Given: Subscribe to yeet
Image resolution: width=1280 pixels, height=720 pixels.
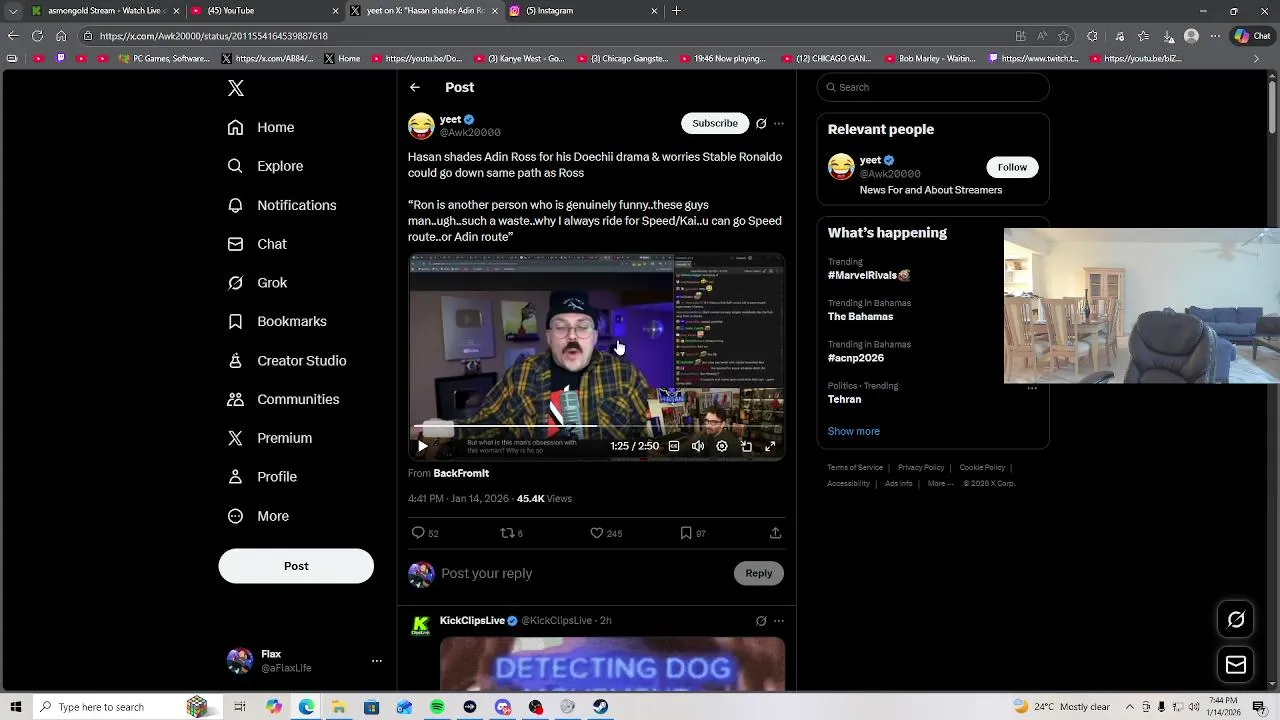Looking at the screenshot, I should (x=715, y=123).
